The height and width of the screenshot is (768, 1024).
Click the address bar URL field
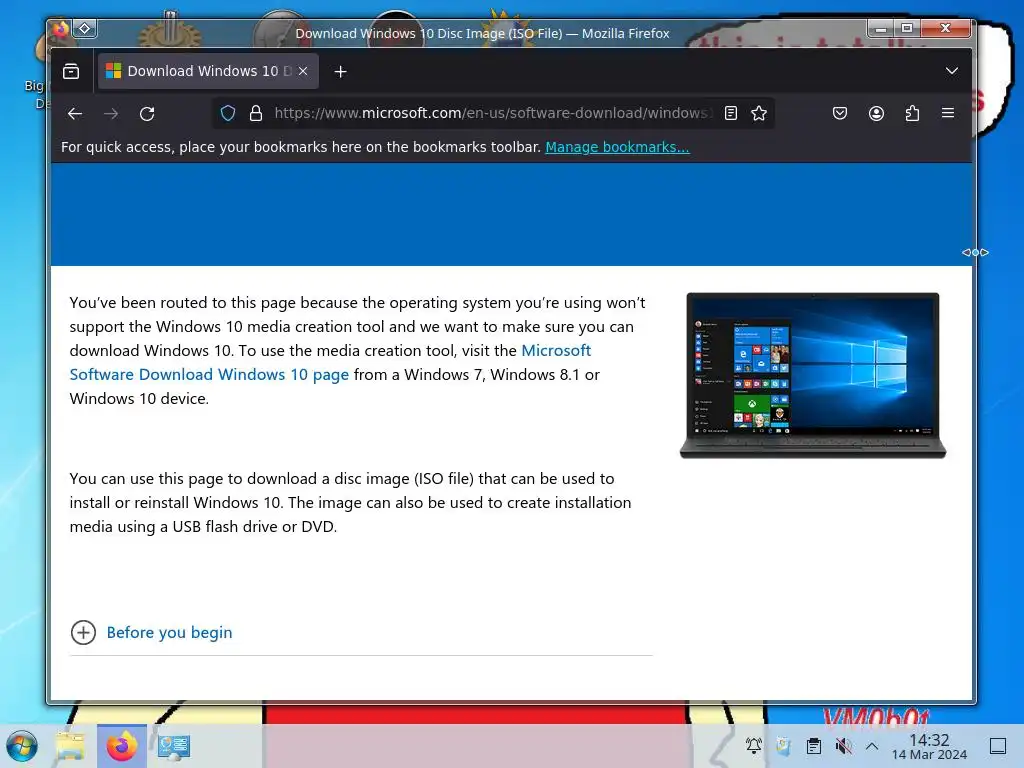point(493,113)
